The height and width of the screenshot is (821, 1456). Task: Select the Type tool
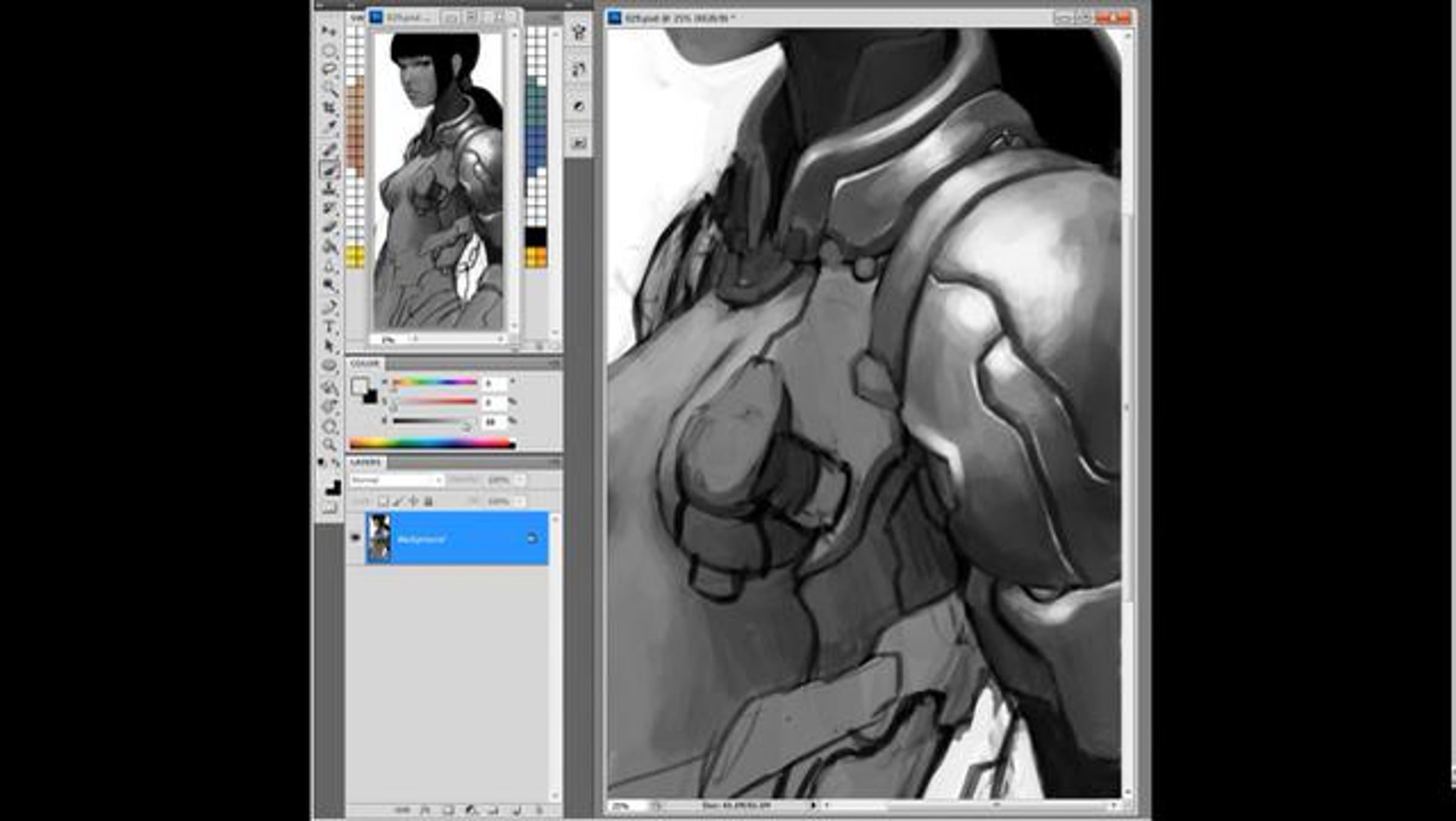tap(329, 327)
